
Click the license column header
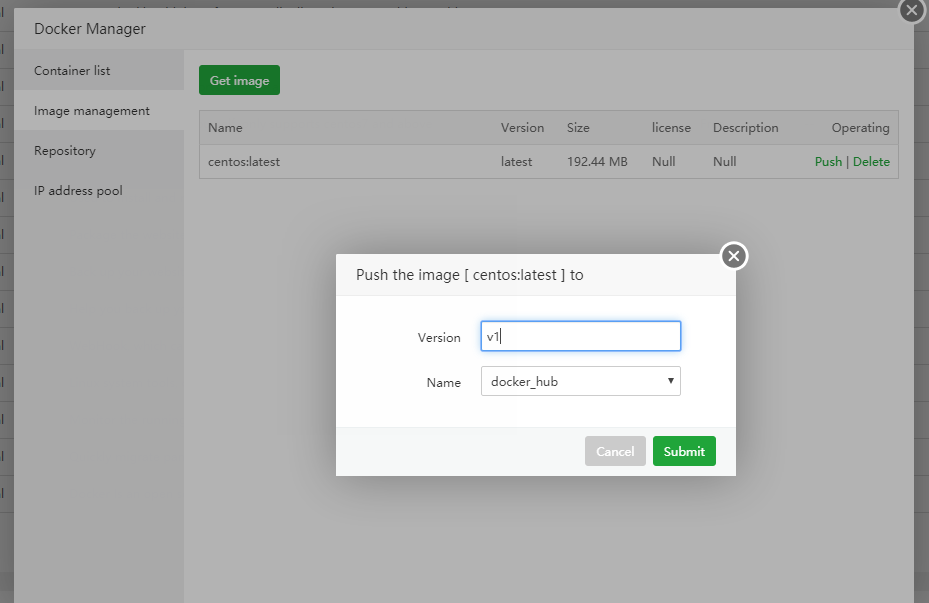tap(671, 128)
